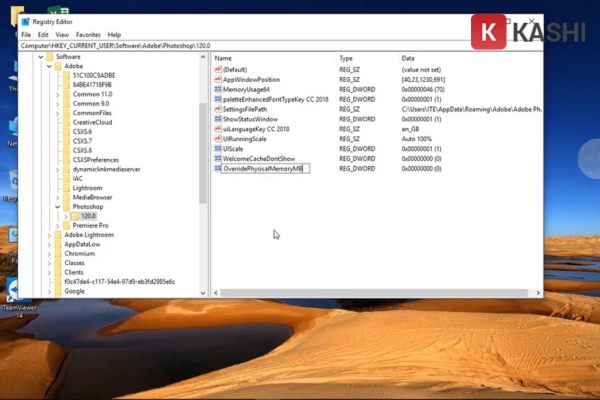The image size is (600, 400).
Task: Select the Chromium key in tree
Action: pyautogui.click(x=79, y=253)
